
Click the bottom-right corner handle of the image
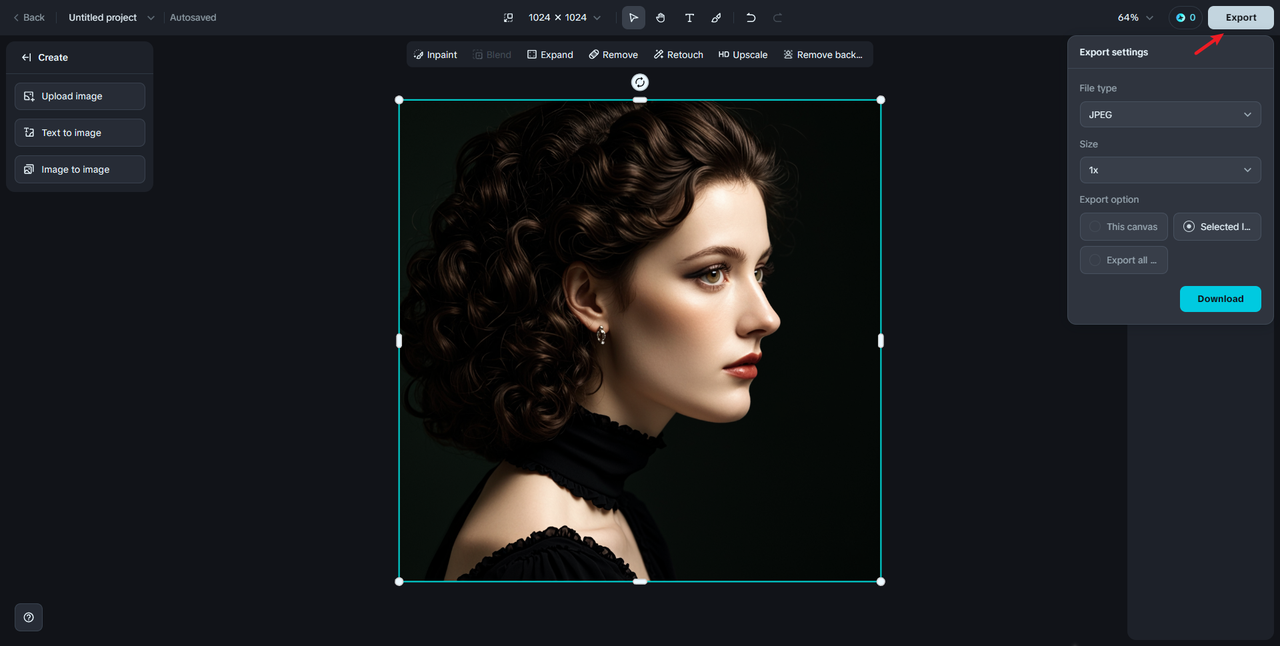click(x=881, y=581)
